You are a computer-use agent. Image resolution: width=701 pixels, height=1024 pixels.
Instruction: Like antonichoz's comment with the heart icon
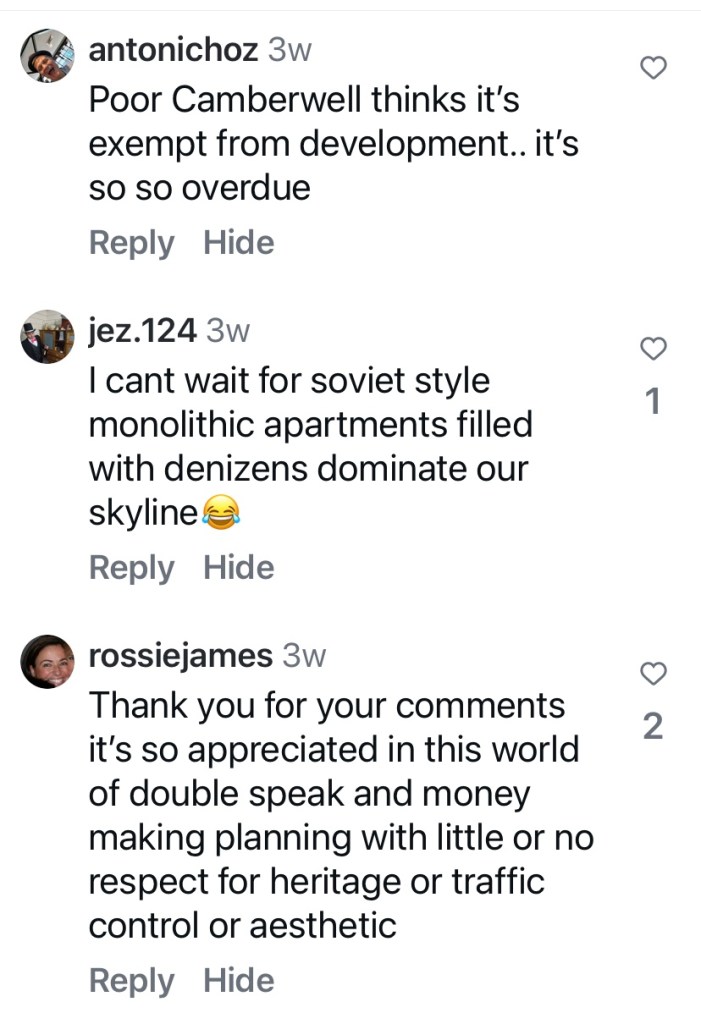click(x=652, y=68)
